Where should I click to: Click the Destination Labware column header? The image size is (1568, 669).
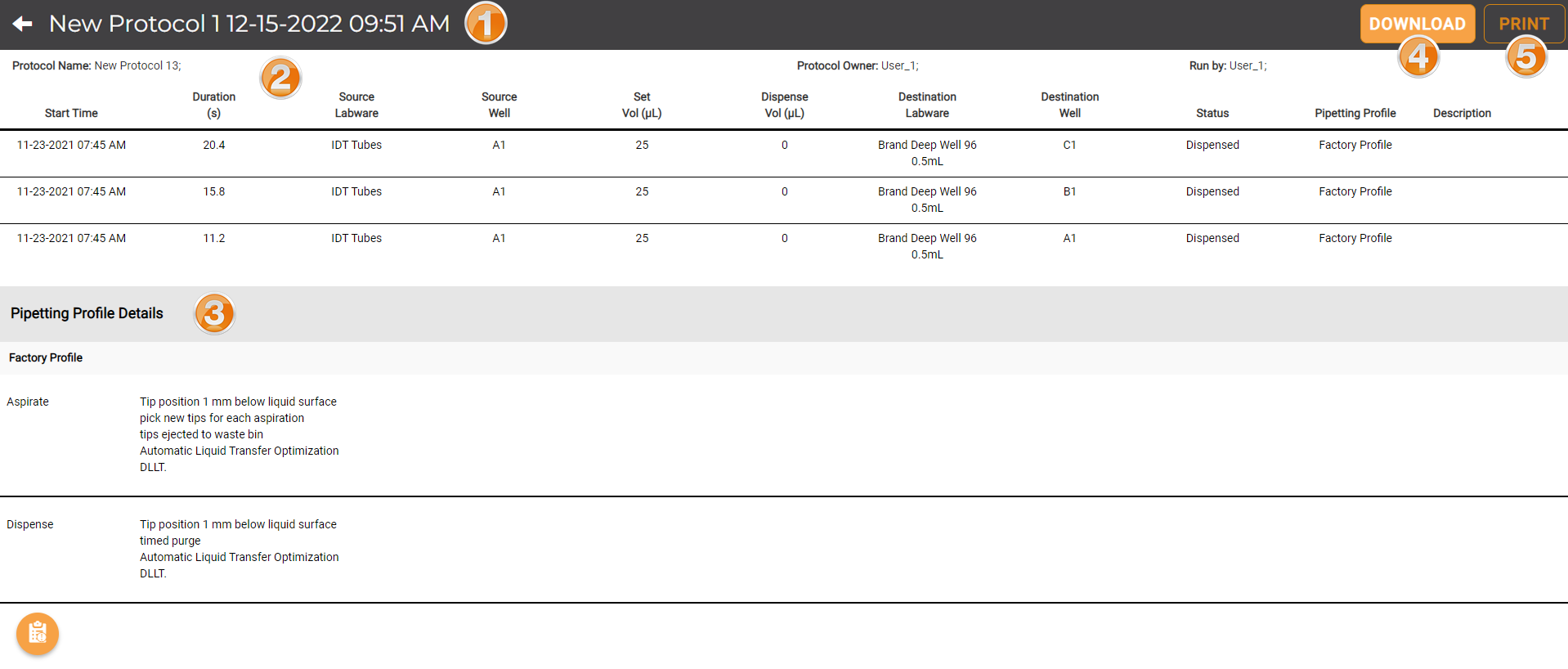(x=926, y=105)
